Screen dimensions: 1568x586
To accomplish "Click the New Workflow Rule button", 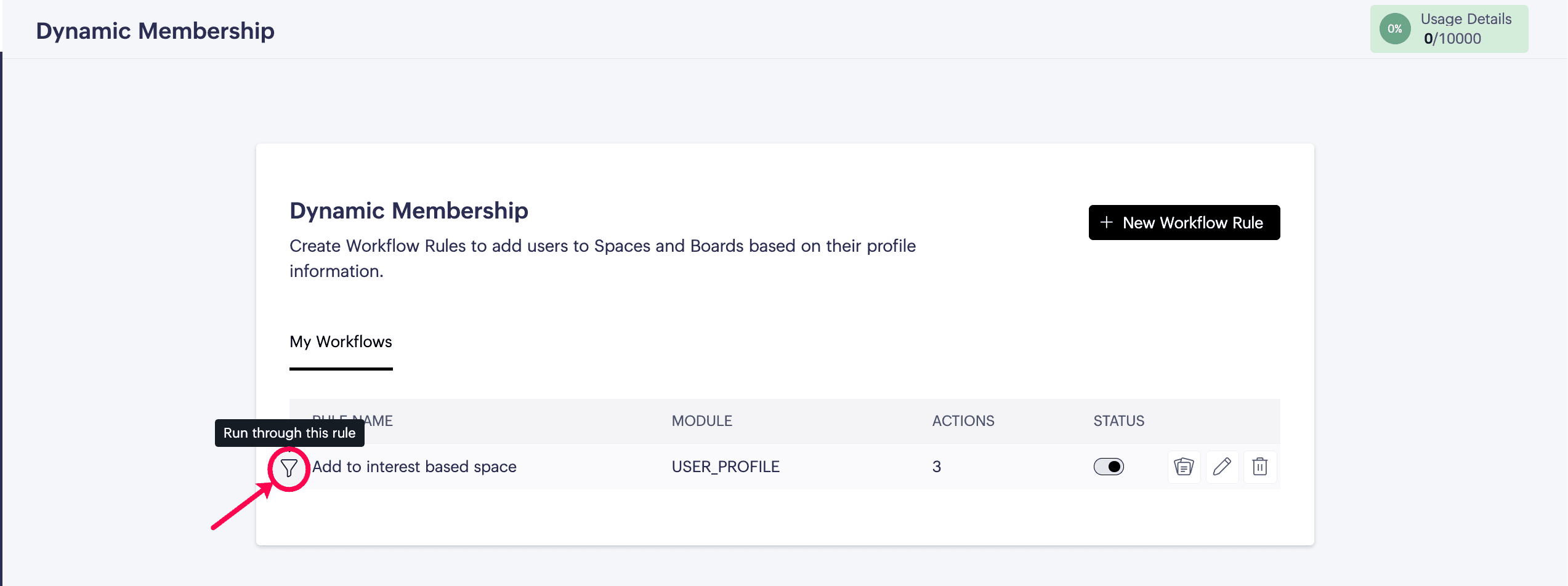I will point(1184,223).
